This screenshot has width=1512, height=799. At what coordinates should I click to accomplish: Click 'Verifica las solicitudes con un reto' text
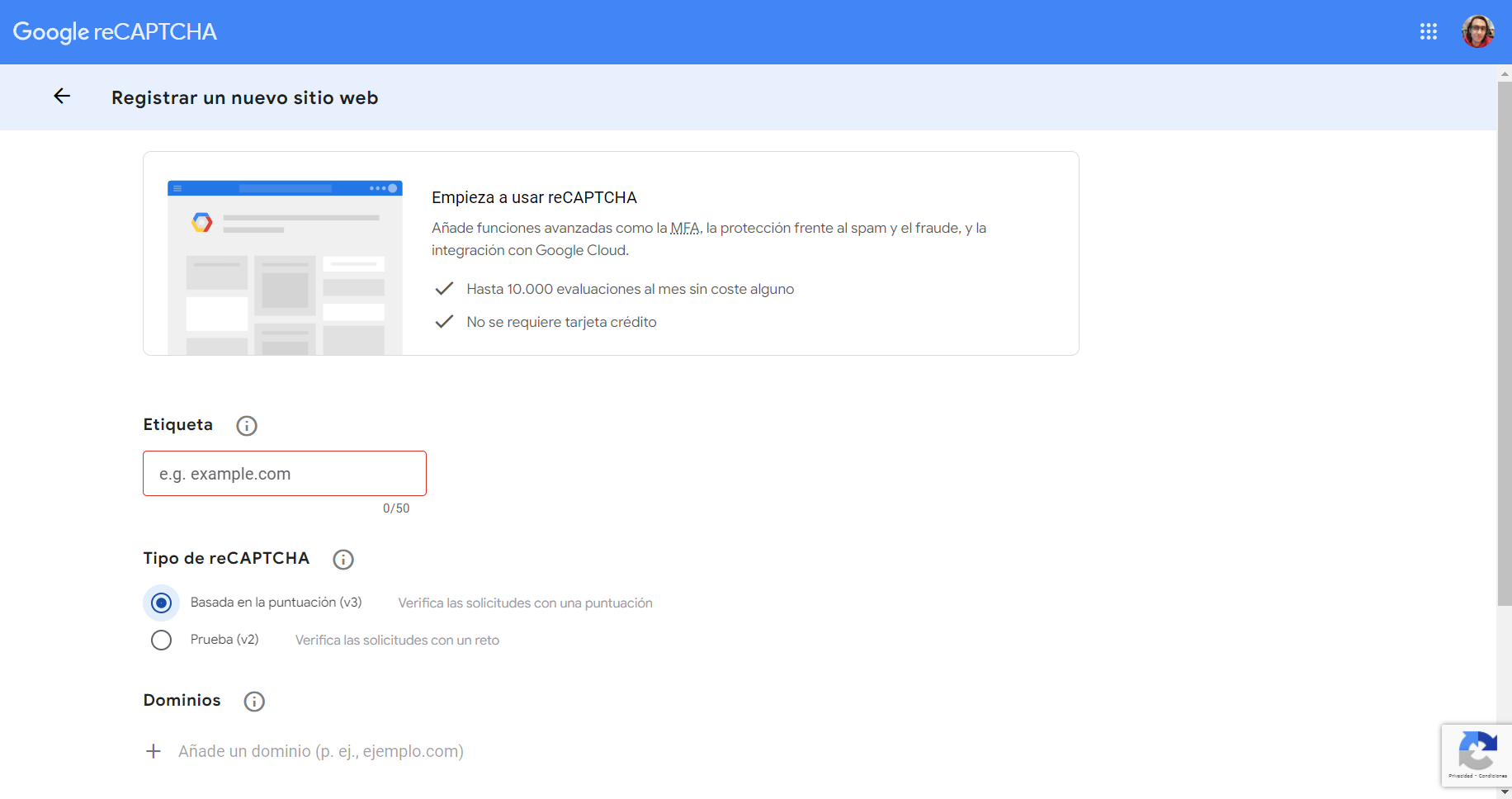click(x=397, y=641)
